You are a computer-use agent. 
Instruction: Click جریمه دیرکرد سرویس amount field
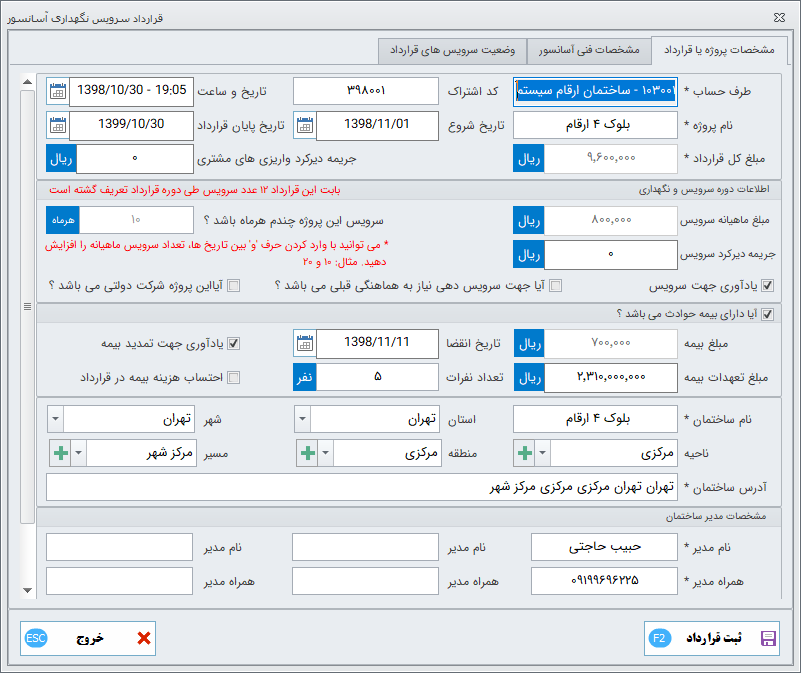coord(611,254)
